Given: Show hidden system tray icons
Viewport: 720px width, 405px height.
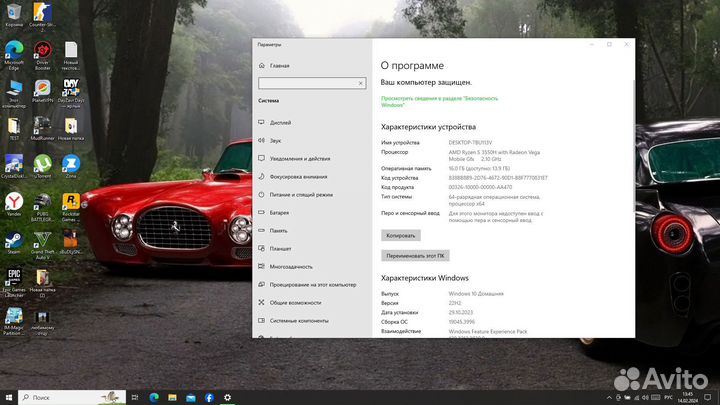Looking at the screenshot, I should [609, 397].
